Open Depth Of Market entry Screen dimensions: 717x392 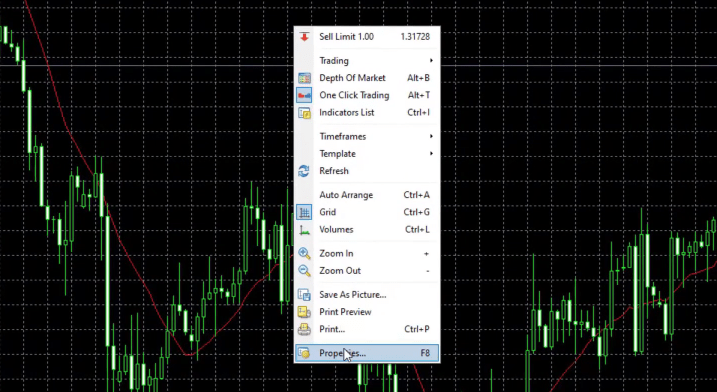coord(367,78)
